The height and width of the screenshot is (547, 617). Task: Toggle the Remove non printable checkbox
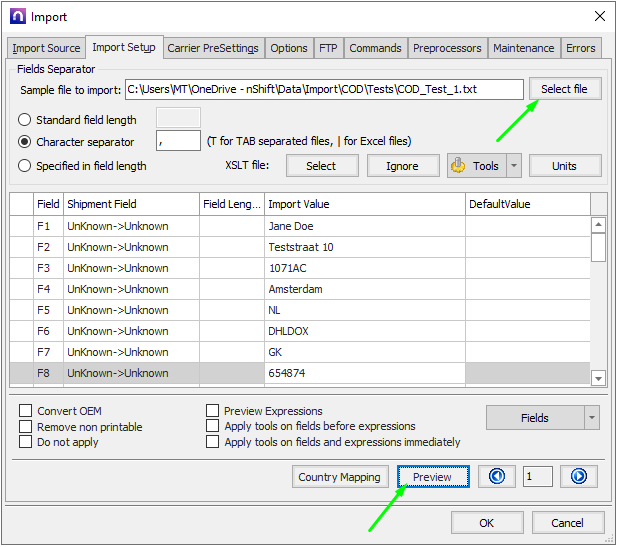26,427
